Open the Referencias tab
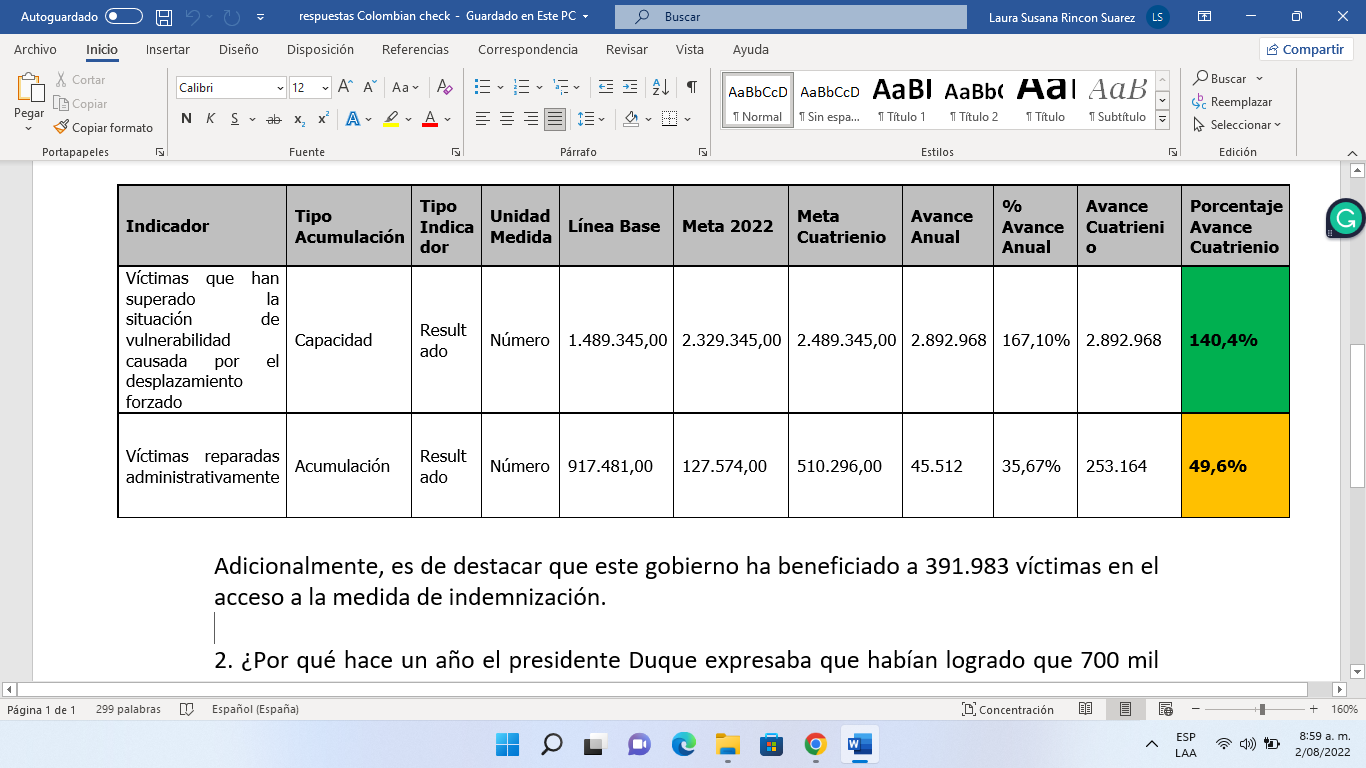Image resolution: width=1366 pixels, height=768 pixels. pyautogui.click(x=416, y=49)
